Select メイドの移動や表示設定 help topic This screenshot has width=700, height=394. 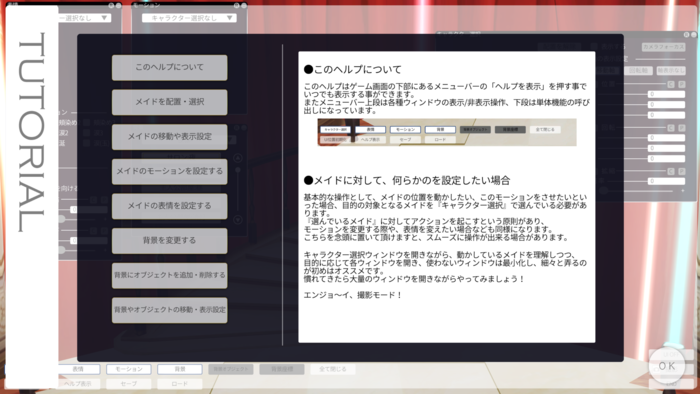(x=169, y=137)
